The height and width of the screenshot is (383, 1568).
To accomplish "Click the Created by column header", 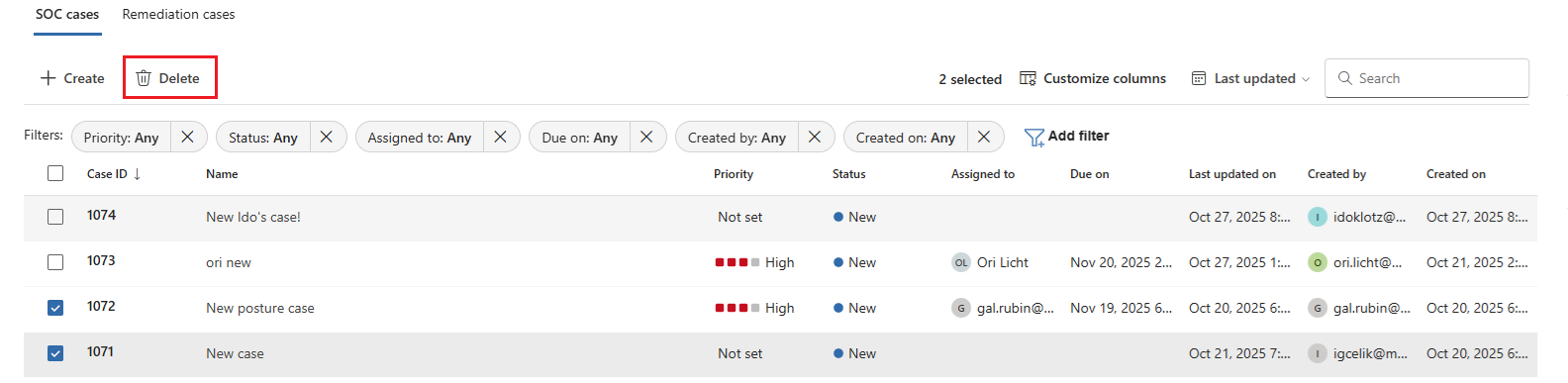I will click(1336, 174).
